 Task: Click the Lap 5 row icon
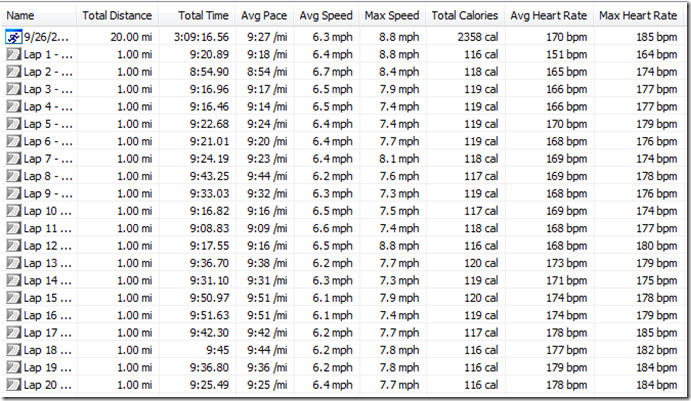coord(13,125)
